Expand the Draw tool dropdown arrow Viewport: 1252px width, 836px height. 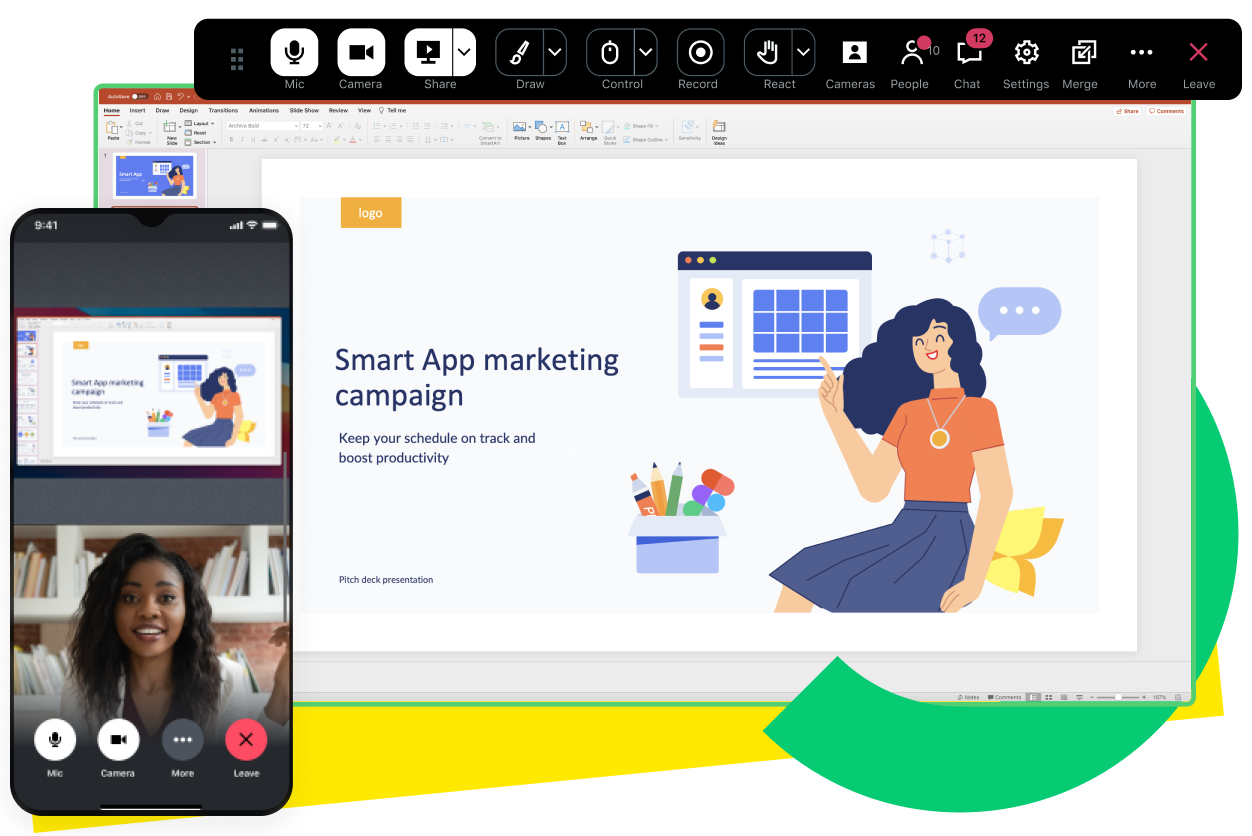pyautogui.click(x=555, y=53)
